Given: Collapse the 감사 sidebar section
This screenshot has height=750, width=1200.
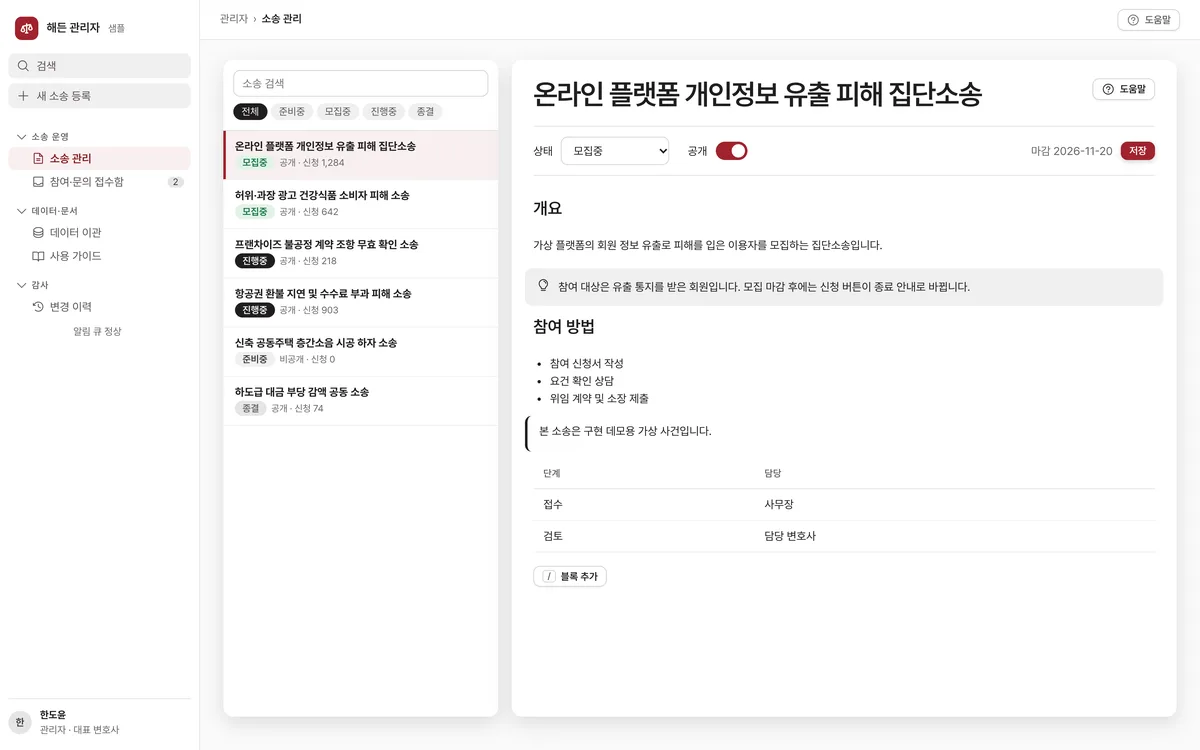Looking at the screenshot, I should [x=33, y=285].
